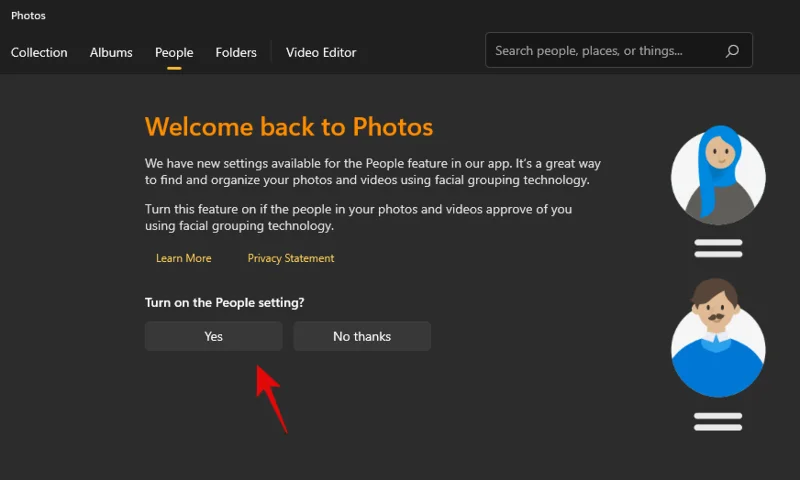Switch to the Collection tab
The width and height of the screenshot is (800, 480).
click(39, 53)
